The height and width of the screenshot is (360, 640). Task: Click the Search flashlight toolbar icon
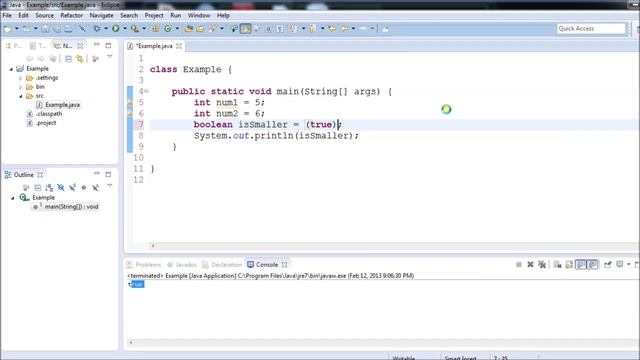(212, 29)
